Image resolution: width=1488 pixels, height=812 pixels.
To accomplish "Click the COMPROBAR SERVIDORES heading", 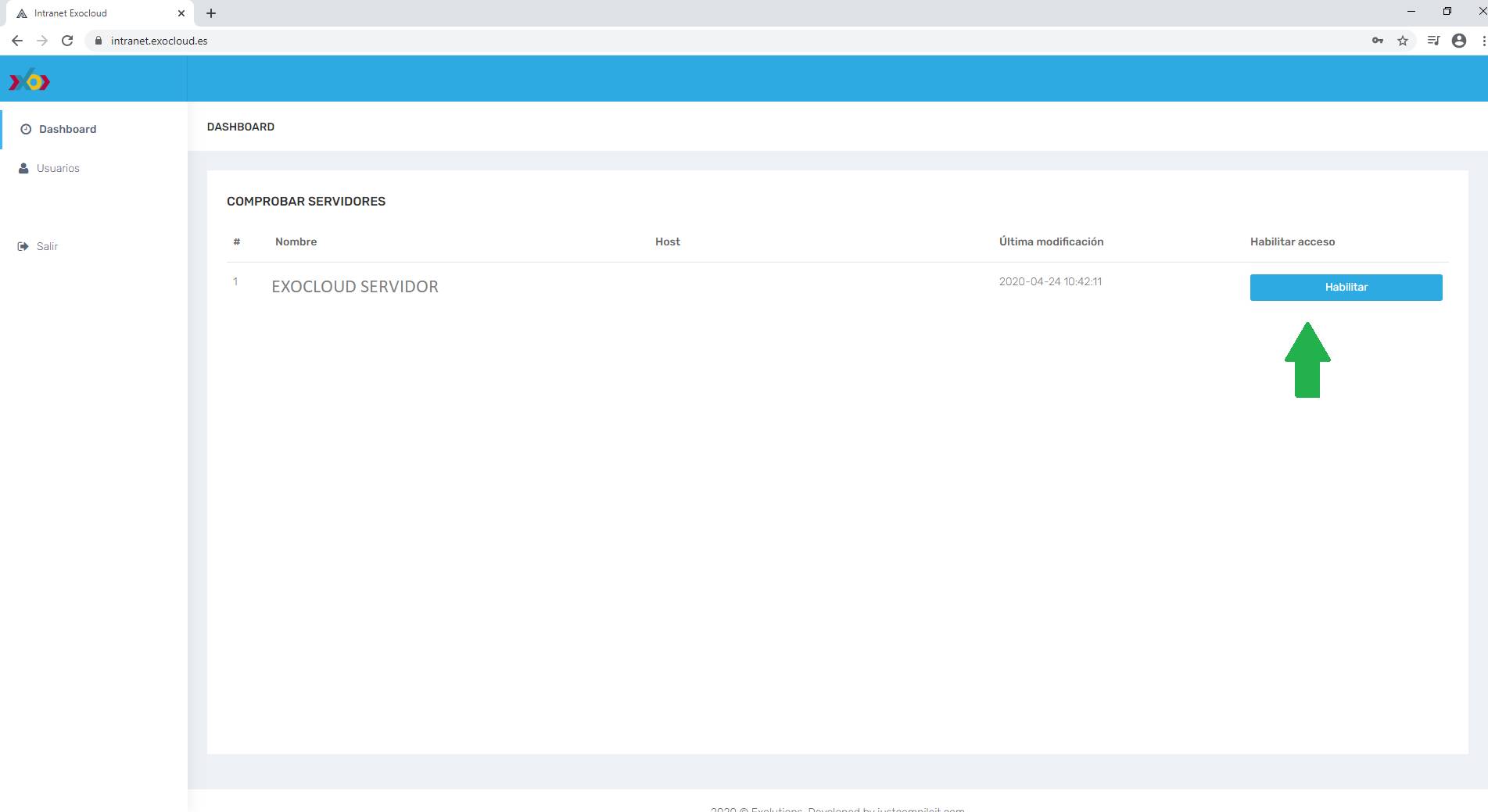I will (x=306, y=201).
